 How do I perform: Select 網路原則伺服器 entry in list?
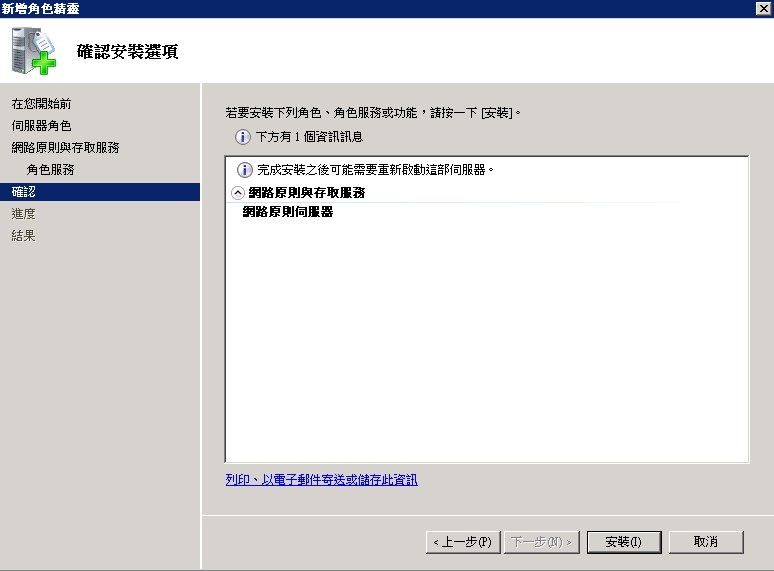[x=288, y=212]
